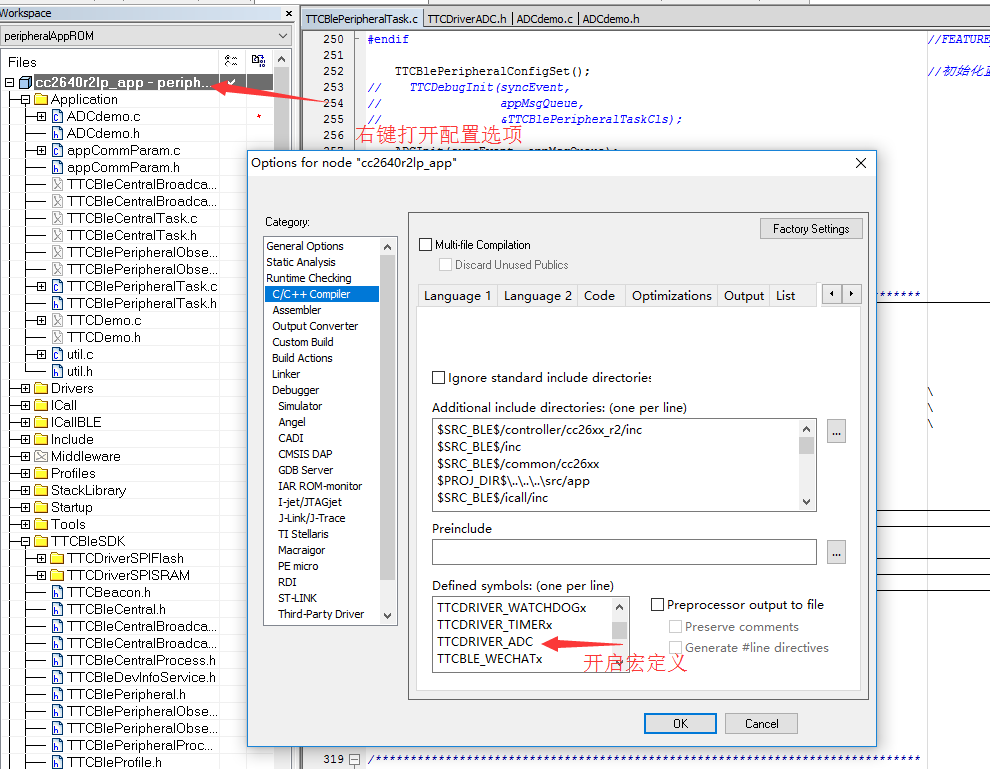The image size is (990, 769).
Task: Select ADCdemo.c file icon in tree
Action: click(57, 116)
